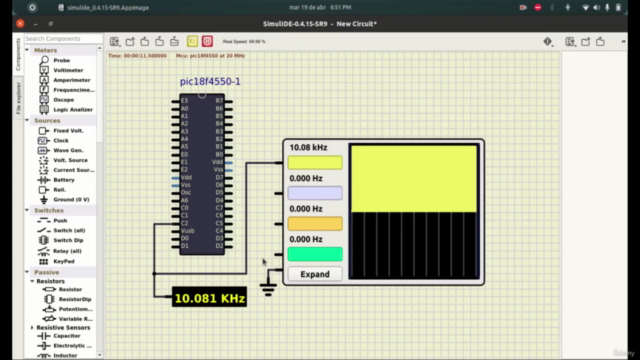Click the open circuit toolbar icon

click(x=130, y=41)
